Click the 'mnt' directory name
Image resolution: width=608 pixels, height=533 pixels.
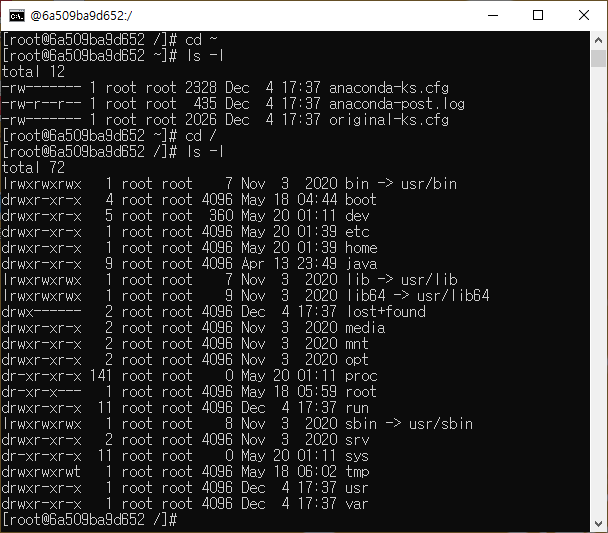(x=357, y=344)
